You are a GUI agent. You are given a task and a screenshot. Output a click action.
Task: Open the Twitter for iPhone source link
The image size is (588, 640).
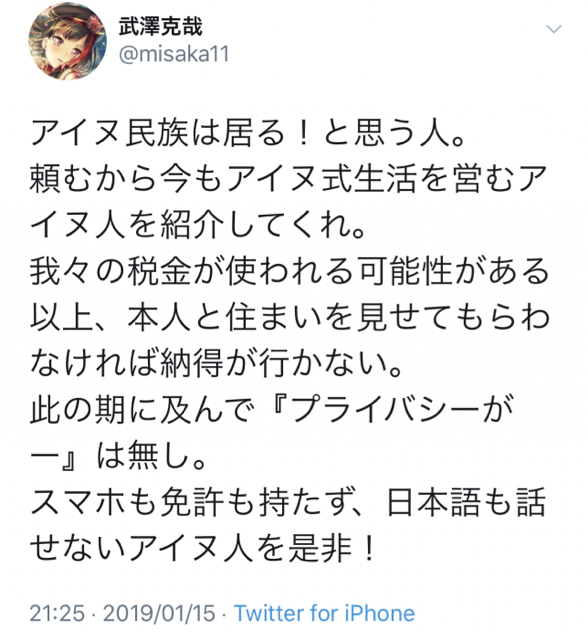pos(324,613)
